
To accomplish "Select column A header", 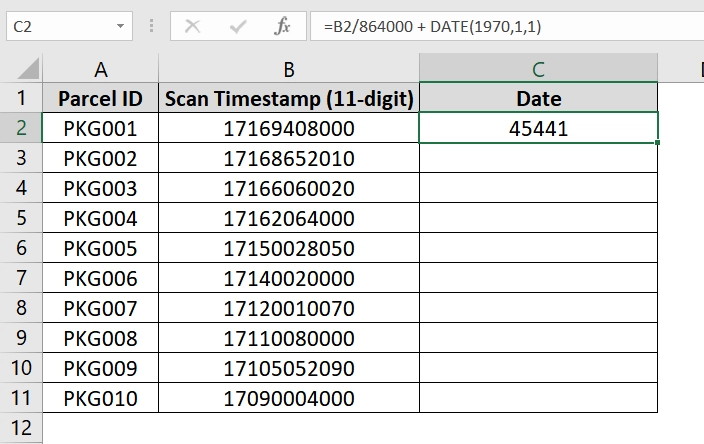I will click(101, 69).
